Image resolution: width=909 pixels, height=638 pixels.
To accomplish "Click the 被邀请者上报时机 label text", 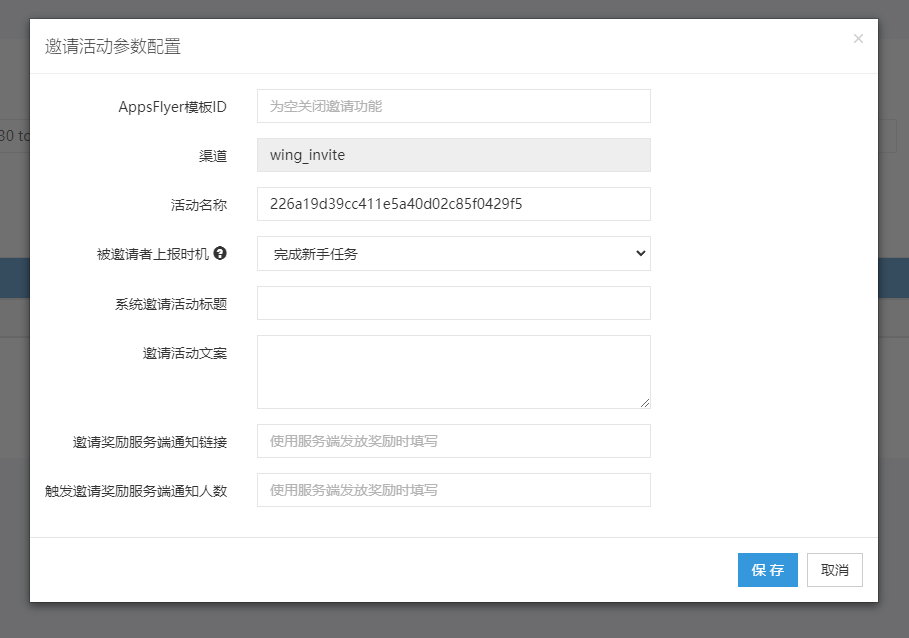I will (152, 254).
